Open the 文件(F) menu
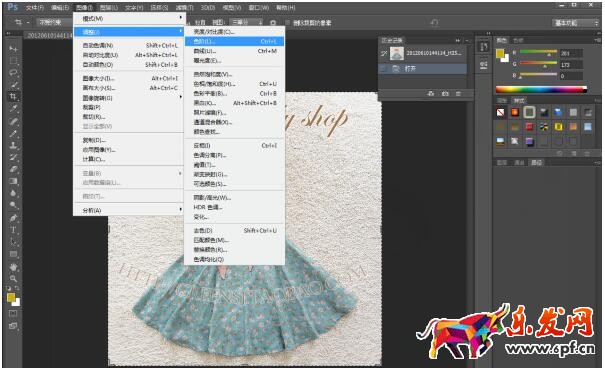This screenshot has width=605, height=369. 35,7
